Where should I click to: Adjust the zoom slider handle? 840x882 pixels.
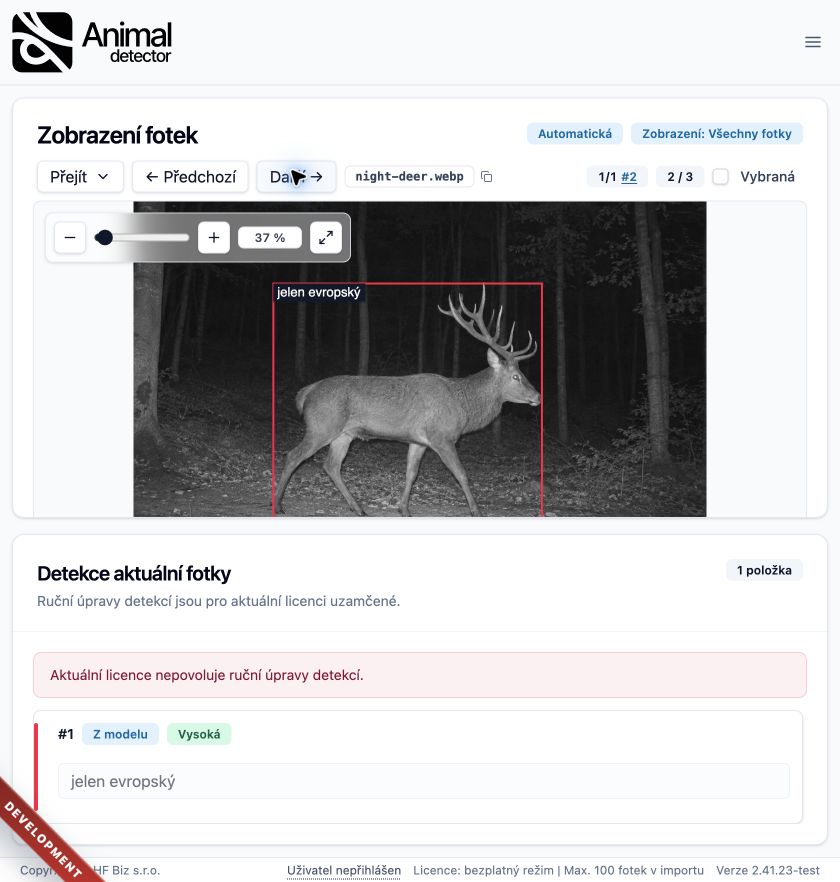click(x=104, y=237)
